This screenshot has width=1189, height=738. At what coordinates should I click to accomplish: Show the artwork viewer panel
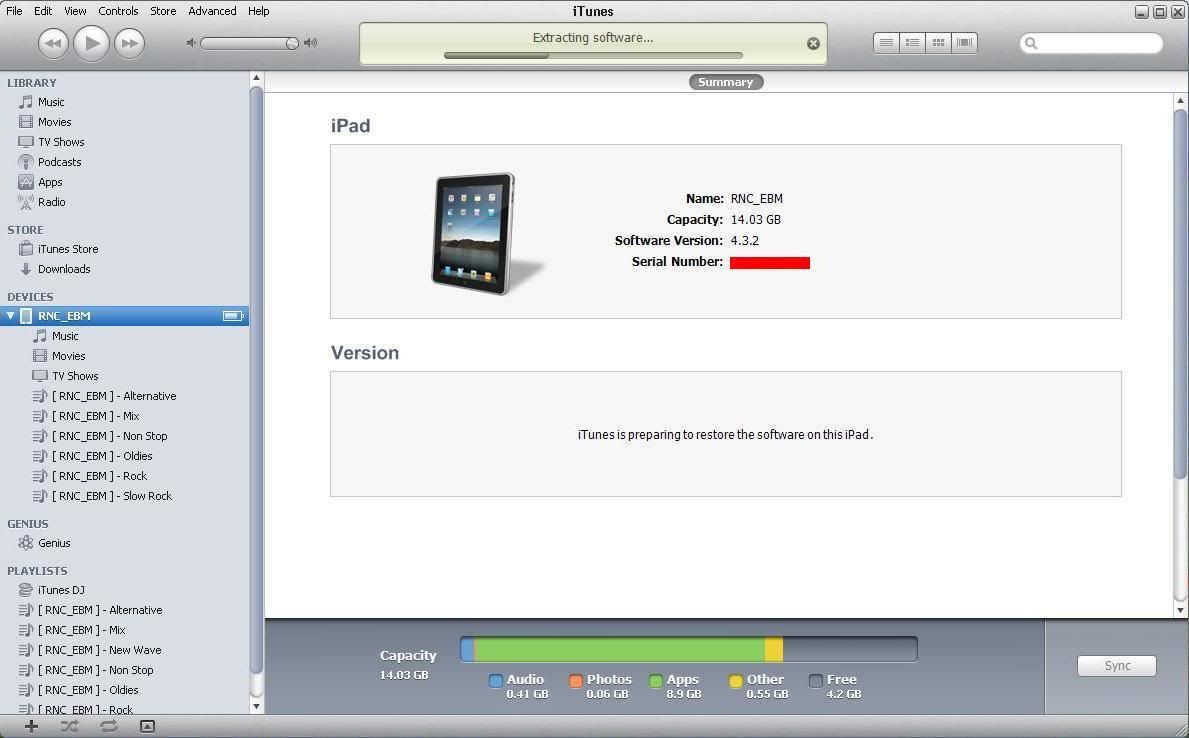pos(147,727)
